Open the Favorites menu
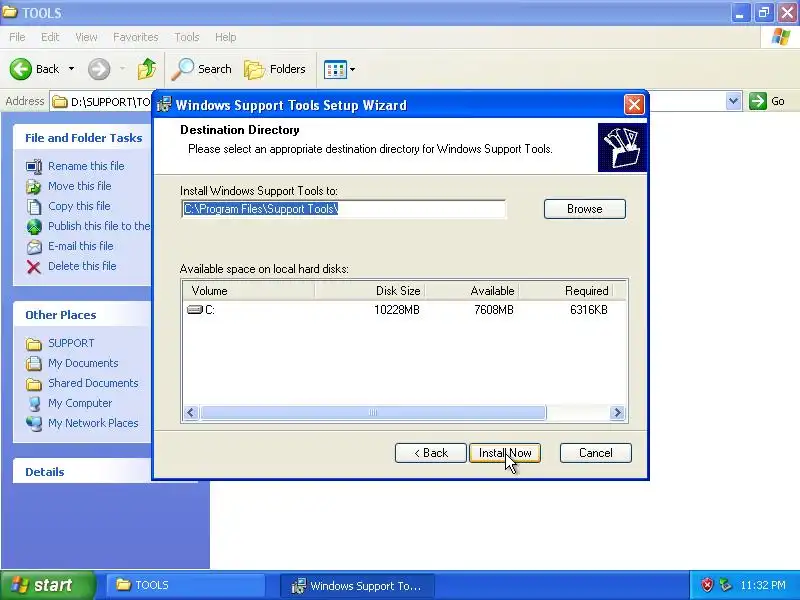 pos(136,37)
